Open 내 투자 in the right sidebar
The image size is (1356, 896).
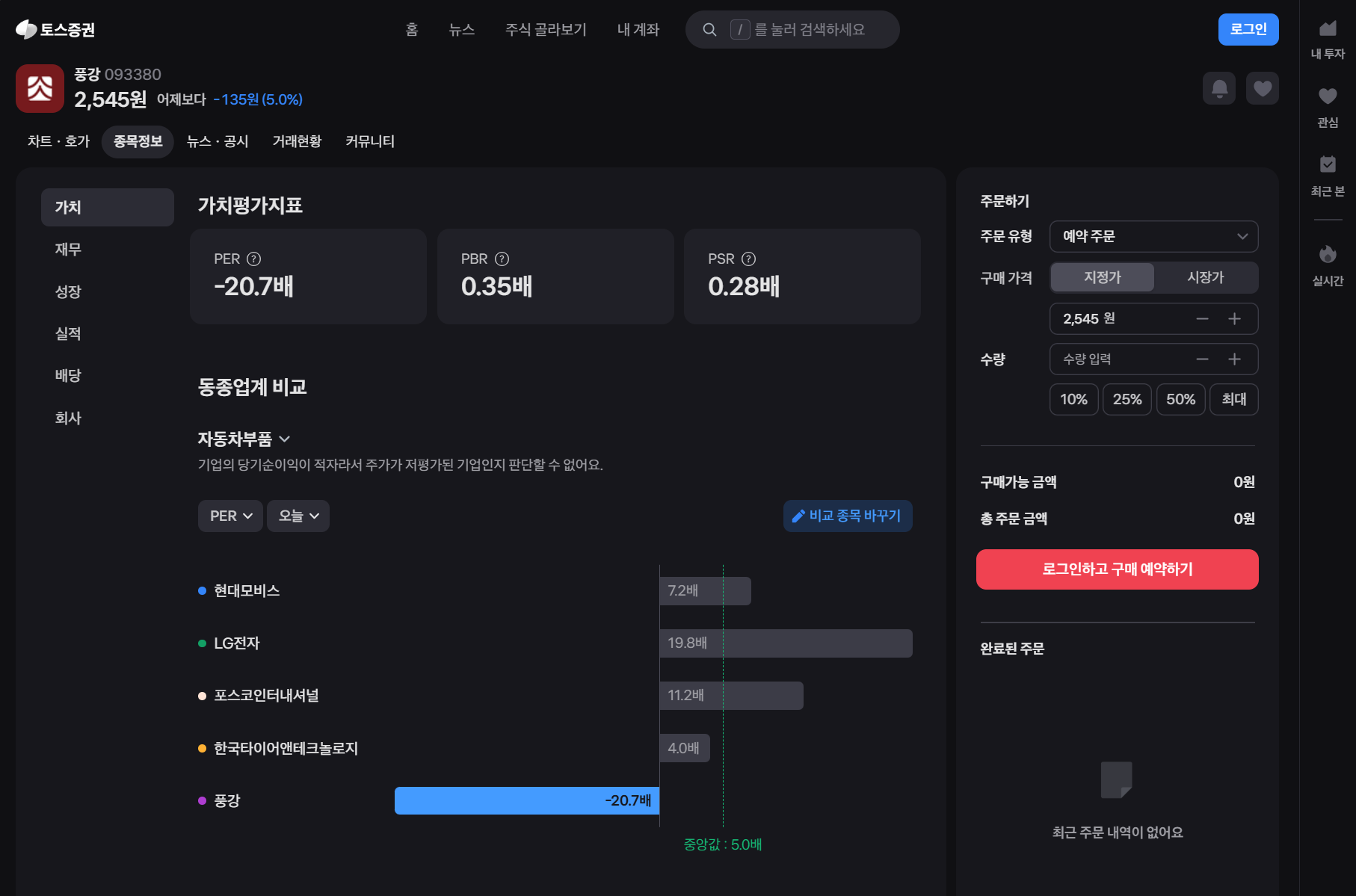pyautogui.click(x=1328, y=40)
